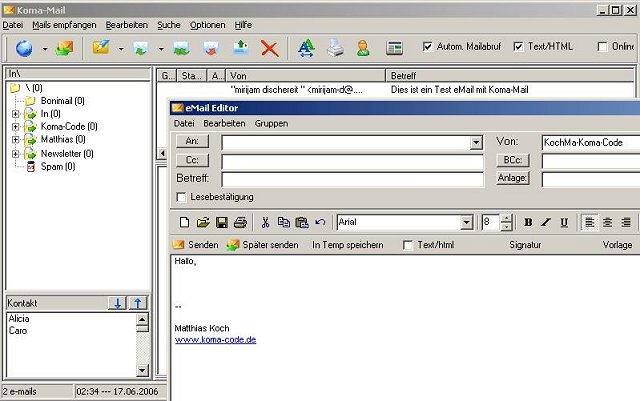Create new document in eMail Editor toolbar
The width and height of the screenshot is (640, 401).
pyautogui.click(x=184, y=222)
